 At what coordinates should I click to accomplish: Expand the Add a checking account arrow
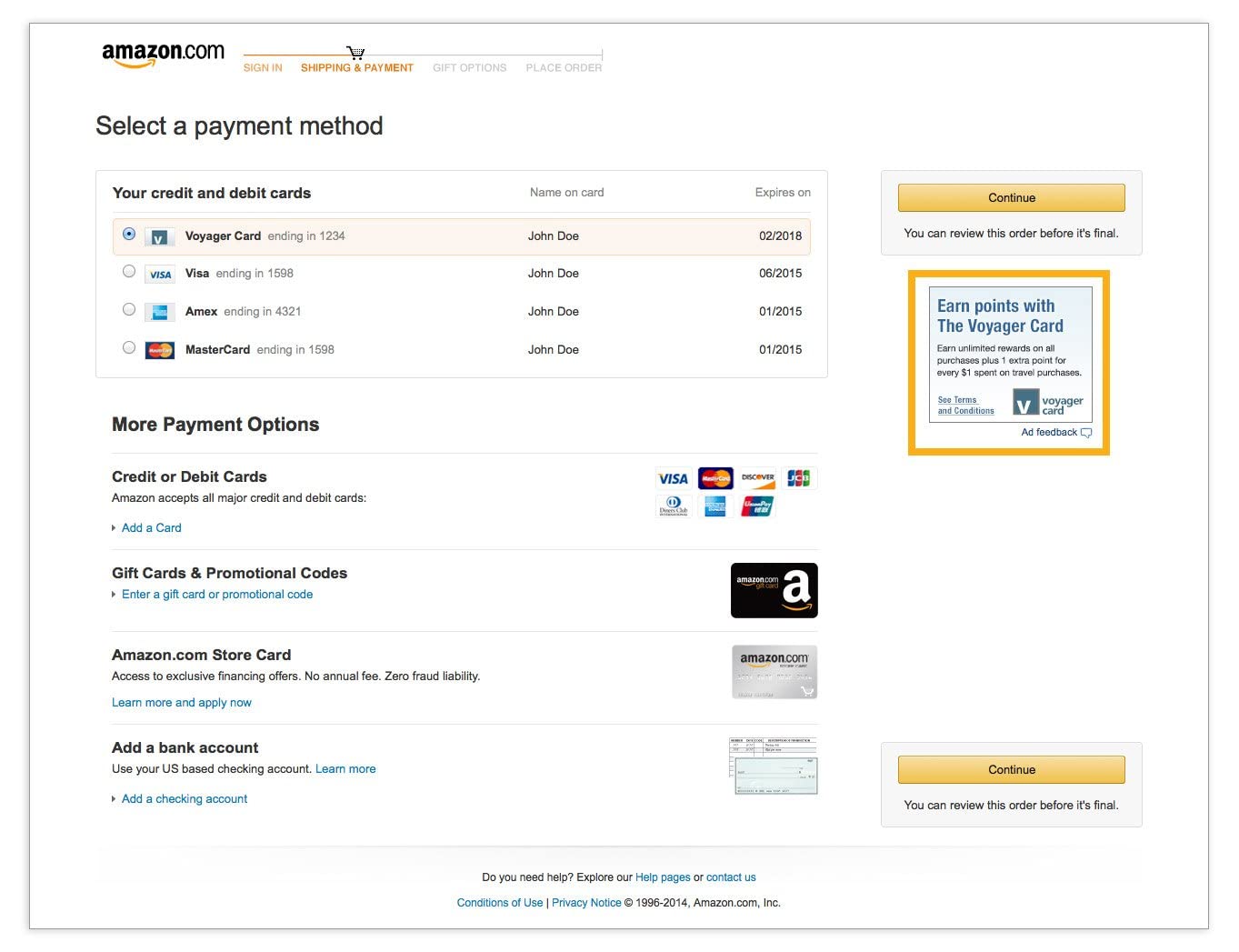pyautogui.click(x=114, y=799)
